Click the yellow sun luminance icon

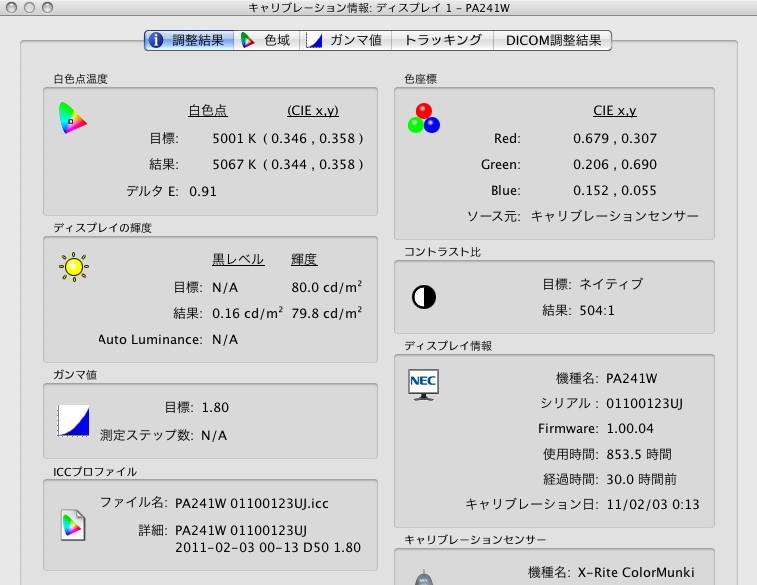[73, 267]
